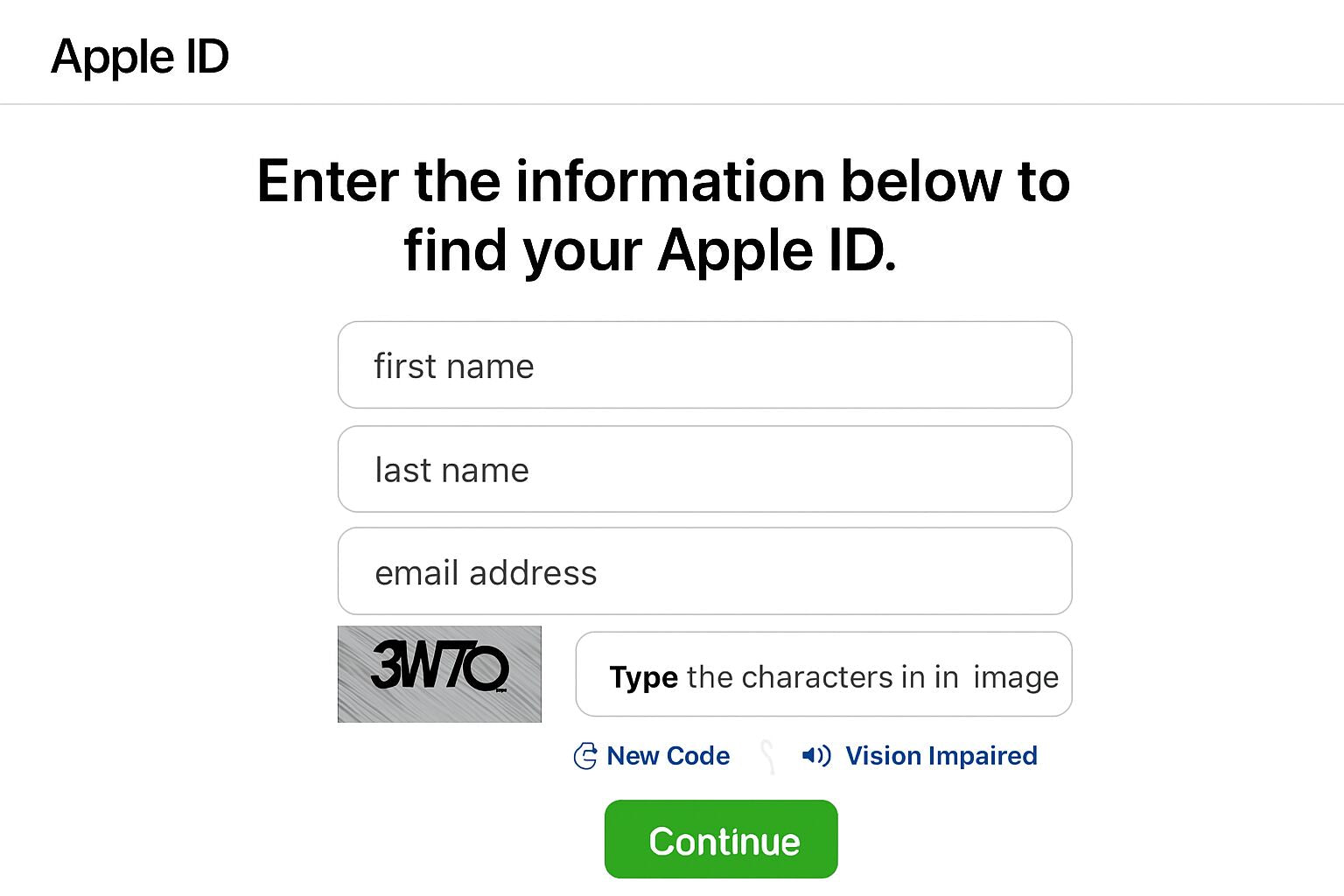Select the circular arrow captcha reload icon
This screenshot has width=1344, height=896.
pos(584,756)
